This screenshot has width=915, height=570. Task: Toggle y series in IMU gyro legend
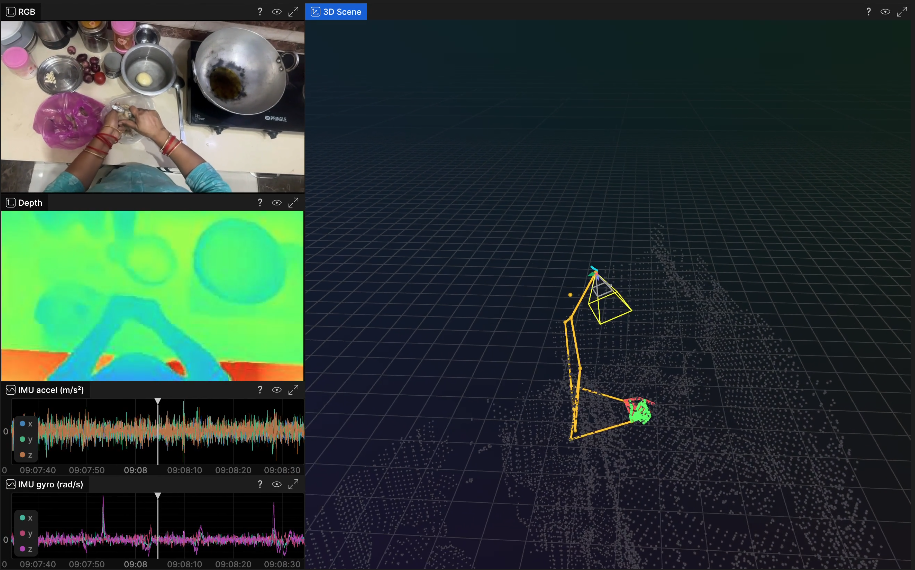pyautogui.click(x=26, y=533)
